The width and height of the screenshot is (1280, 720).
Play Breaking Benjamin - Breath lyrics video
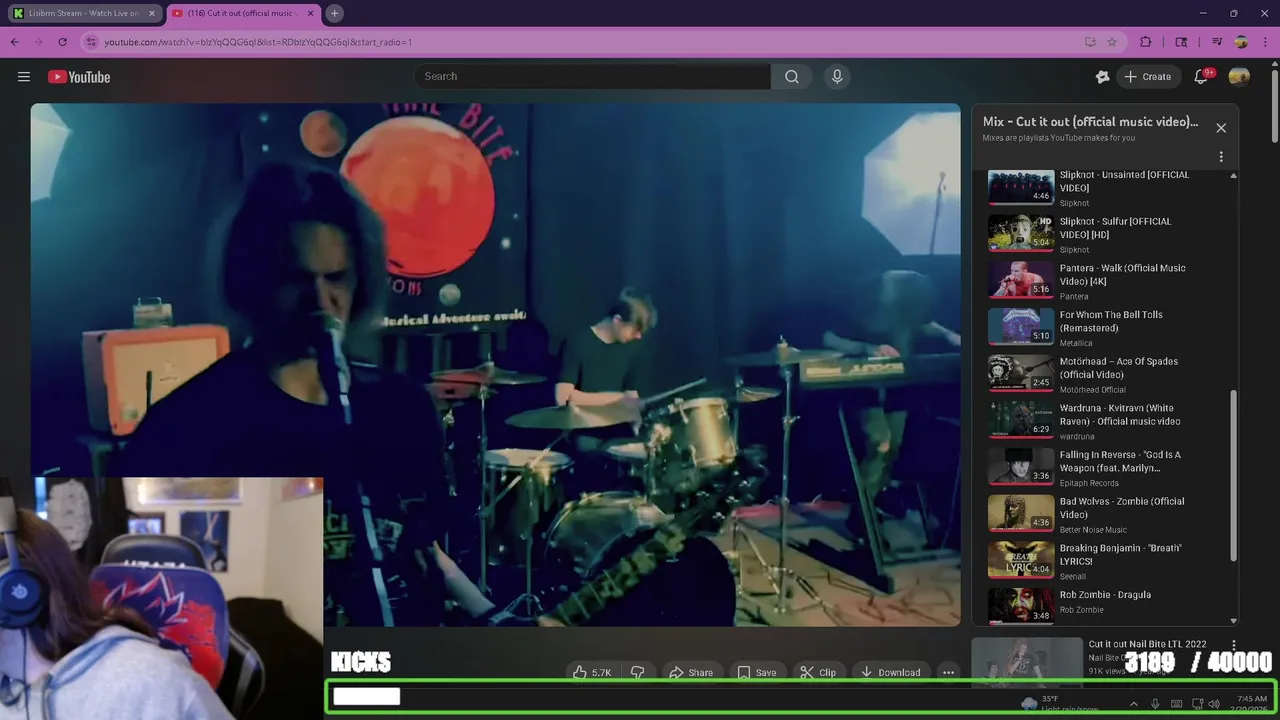1106,561
